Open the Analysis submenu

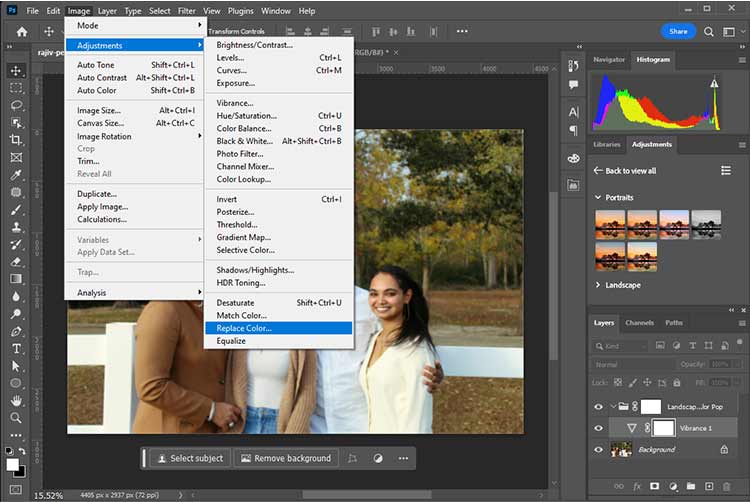[x=134, y=293]
